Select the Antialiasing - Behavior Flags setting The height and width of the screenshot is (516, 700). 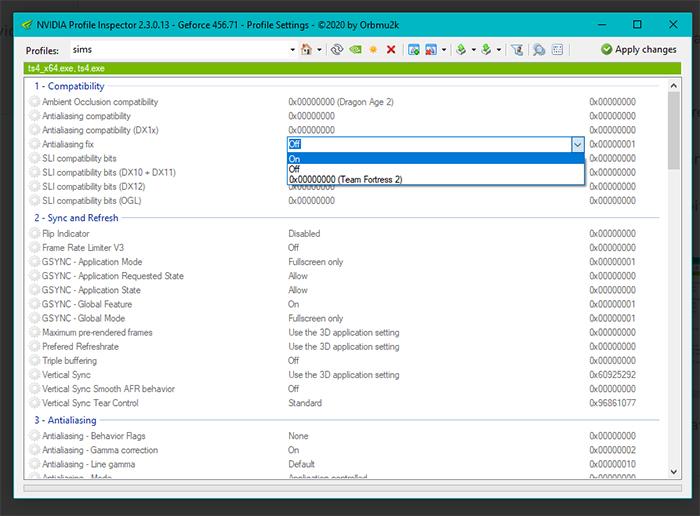click(x=94, y=436)
